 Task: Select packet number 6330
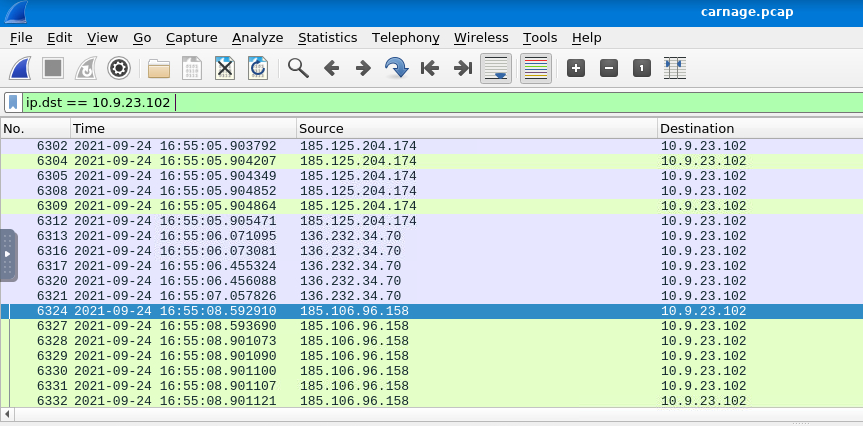pyautogui.click(x=432, y=371)
